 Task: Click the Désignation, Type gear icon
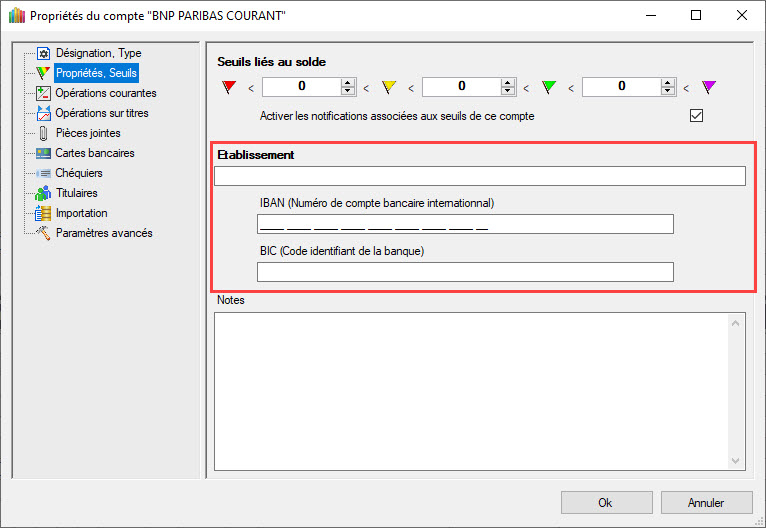pyautogui.click(x=43, y=53)
